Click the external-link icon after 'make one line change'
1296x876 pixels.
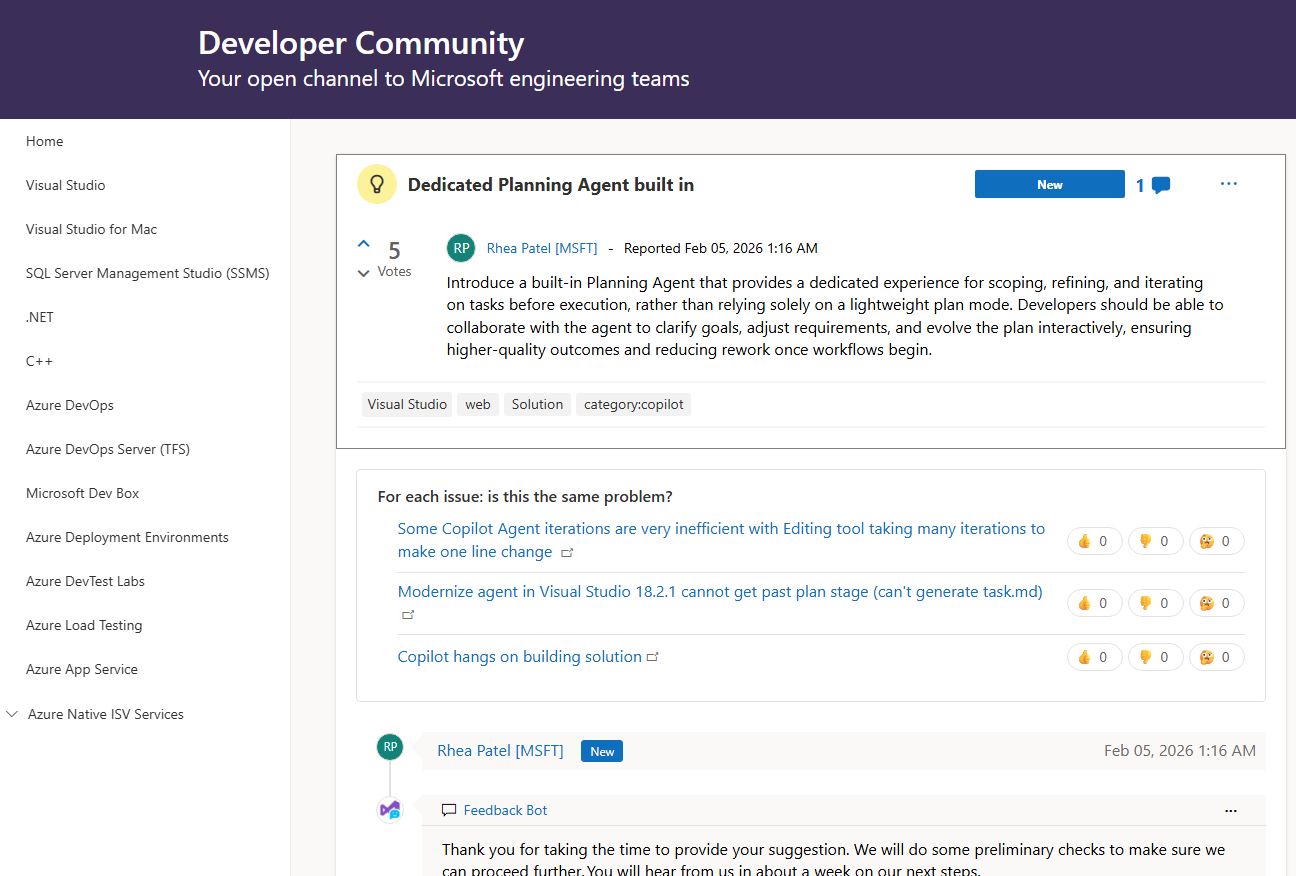567,552
